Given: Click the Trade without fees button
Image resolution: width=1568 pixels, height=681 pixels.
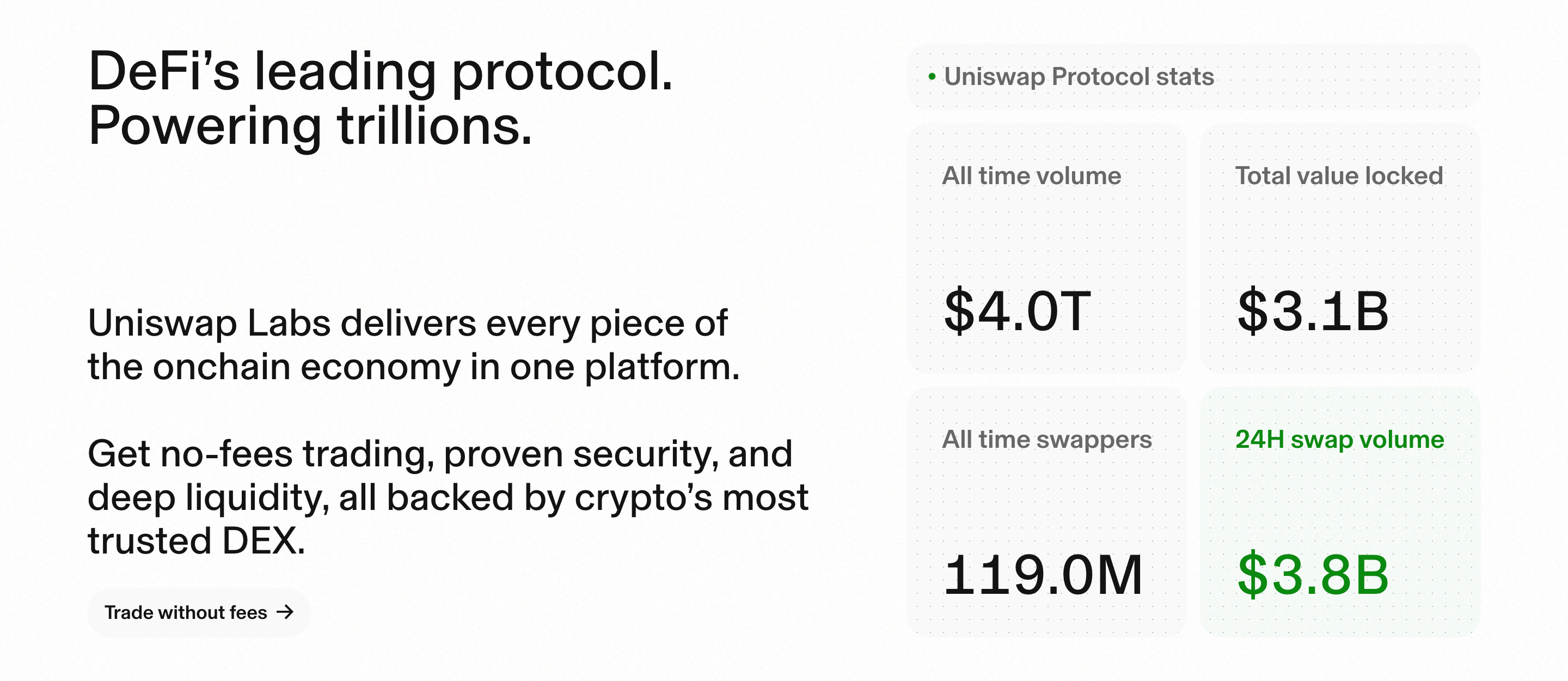Looking at the screenshot, I should 199,612.
